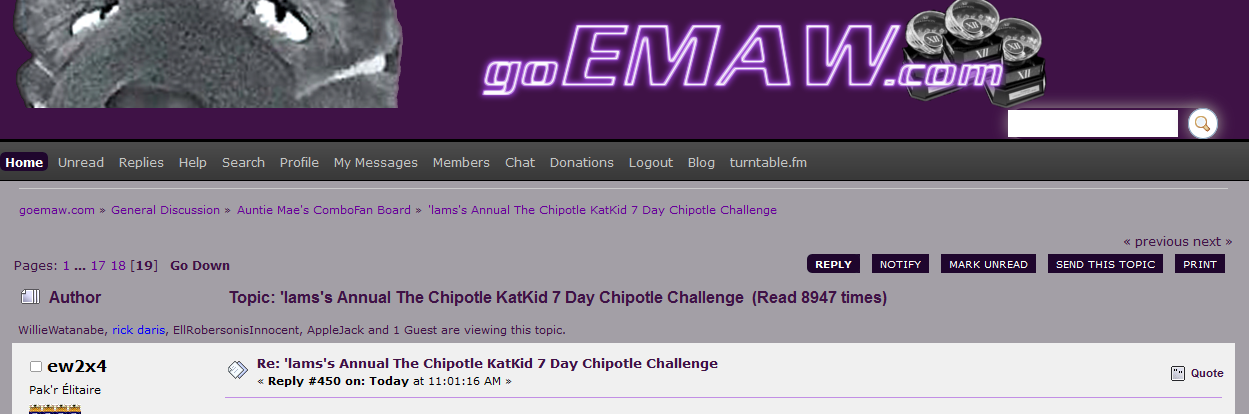This screenshot has height=414, width=1249.
Task: Open the turntable.fm menu link
Action: point(768,162)
